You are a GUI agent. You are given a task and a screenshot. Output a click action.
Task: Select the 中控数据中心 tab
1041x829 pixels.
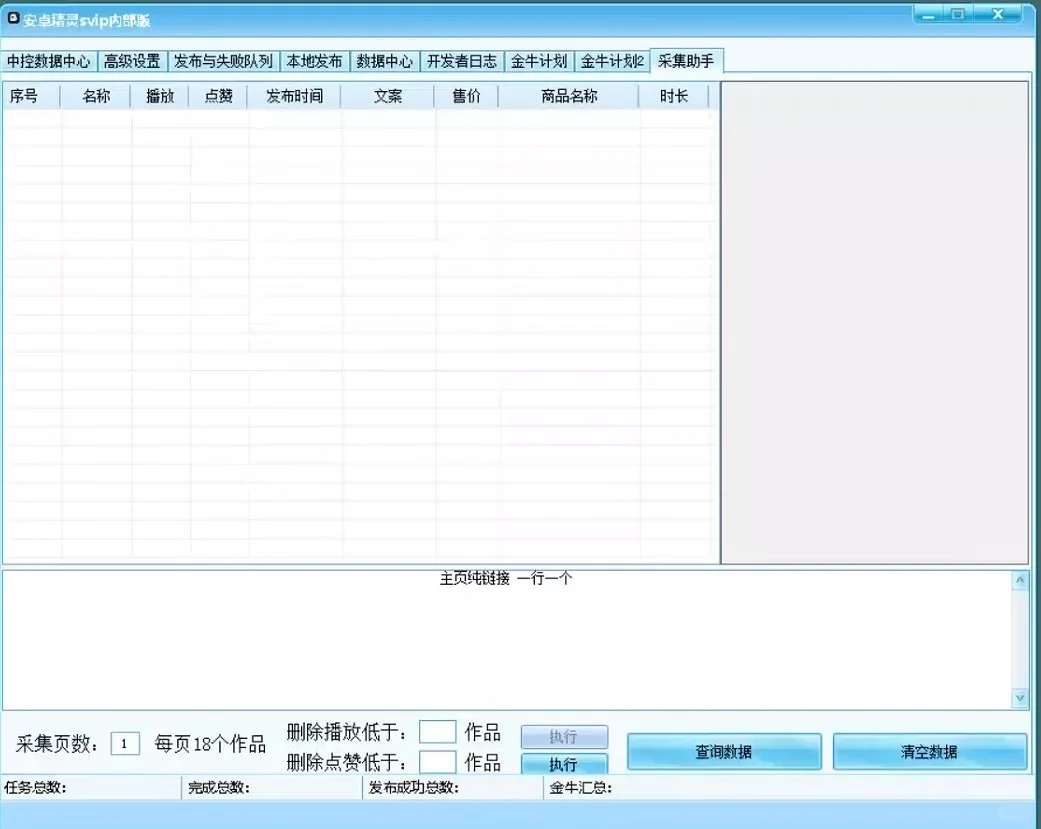click(x=49, y=60)
